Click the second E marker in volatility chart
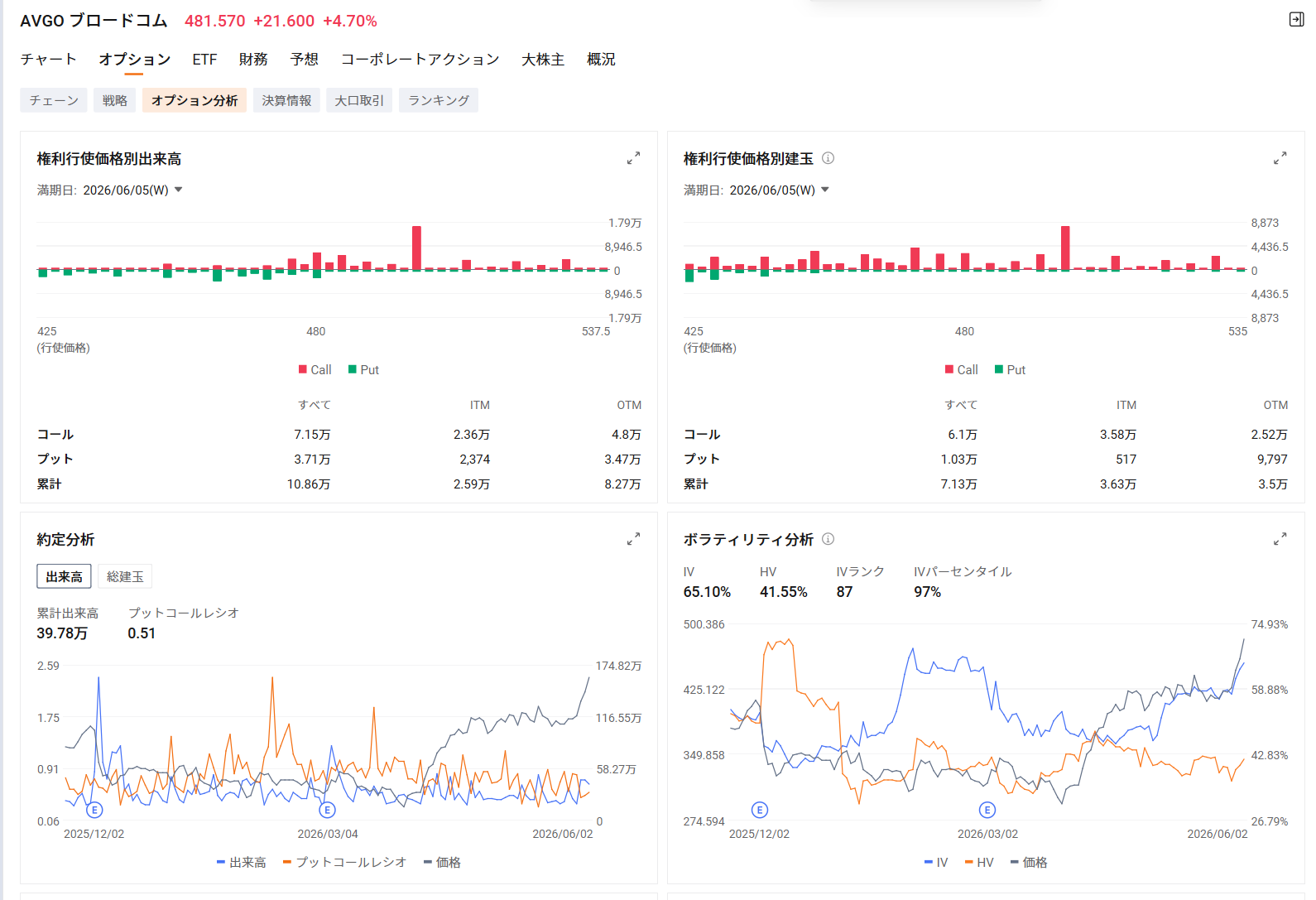 987,810
